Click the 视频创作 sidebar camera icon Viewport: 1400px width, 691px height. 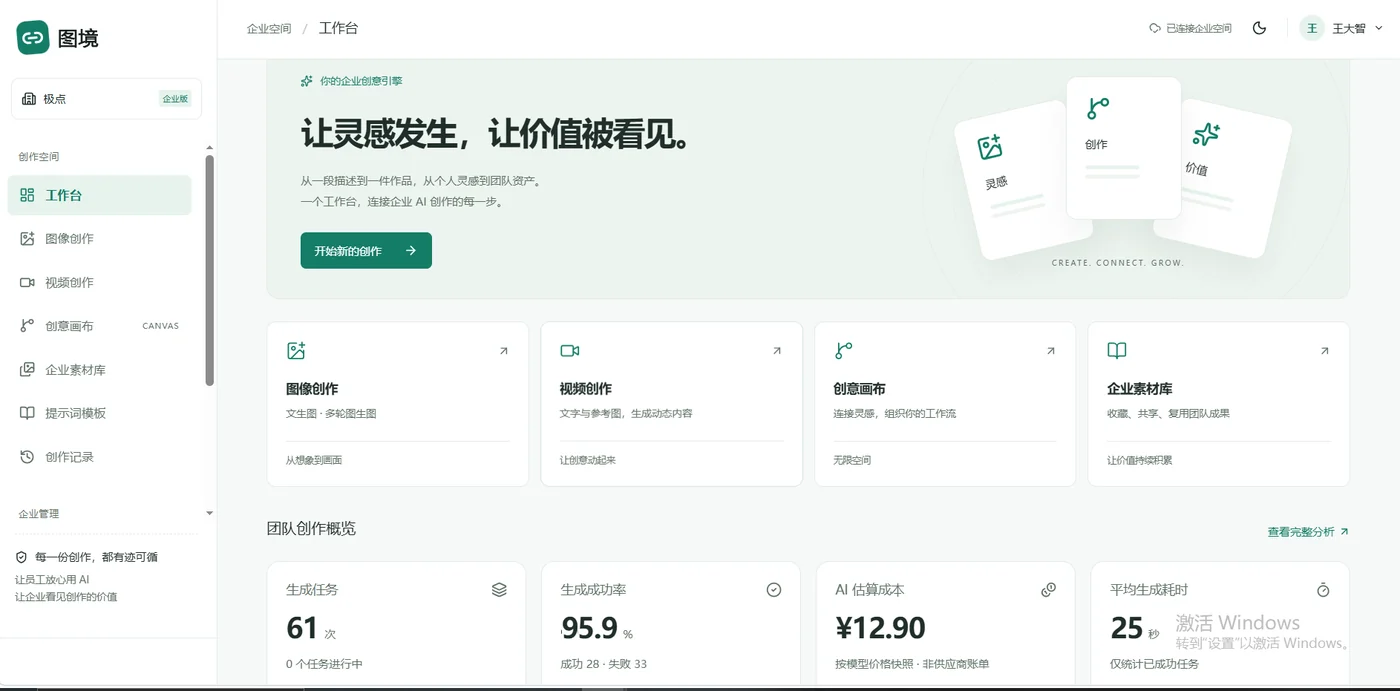pos(27,283)
